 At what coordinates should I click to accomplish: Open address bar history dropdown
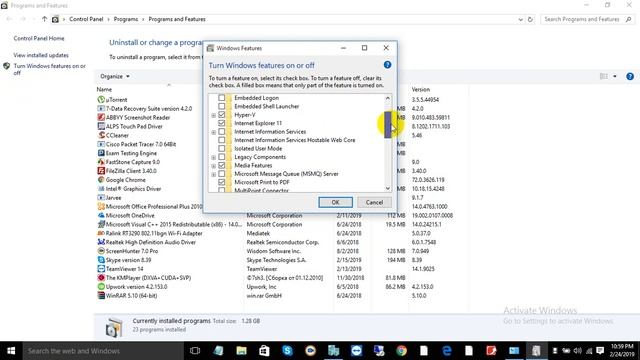pos(520,19)
